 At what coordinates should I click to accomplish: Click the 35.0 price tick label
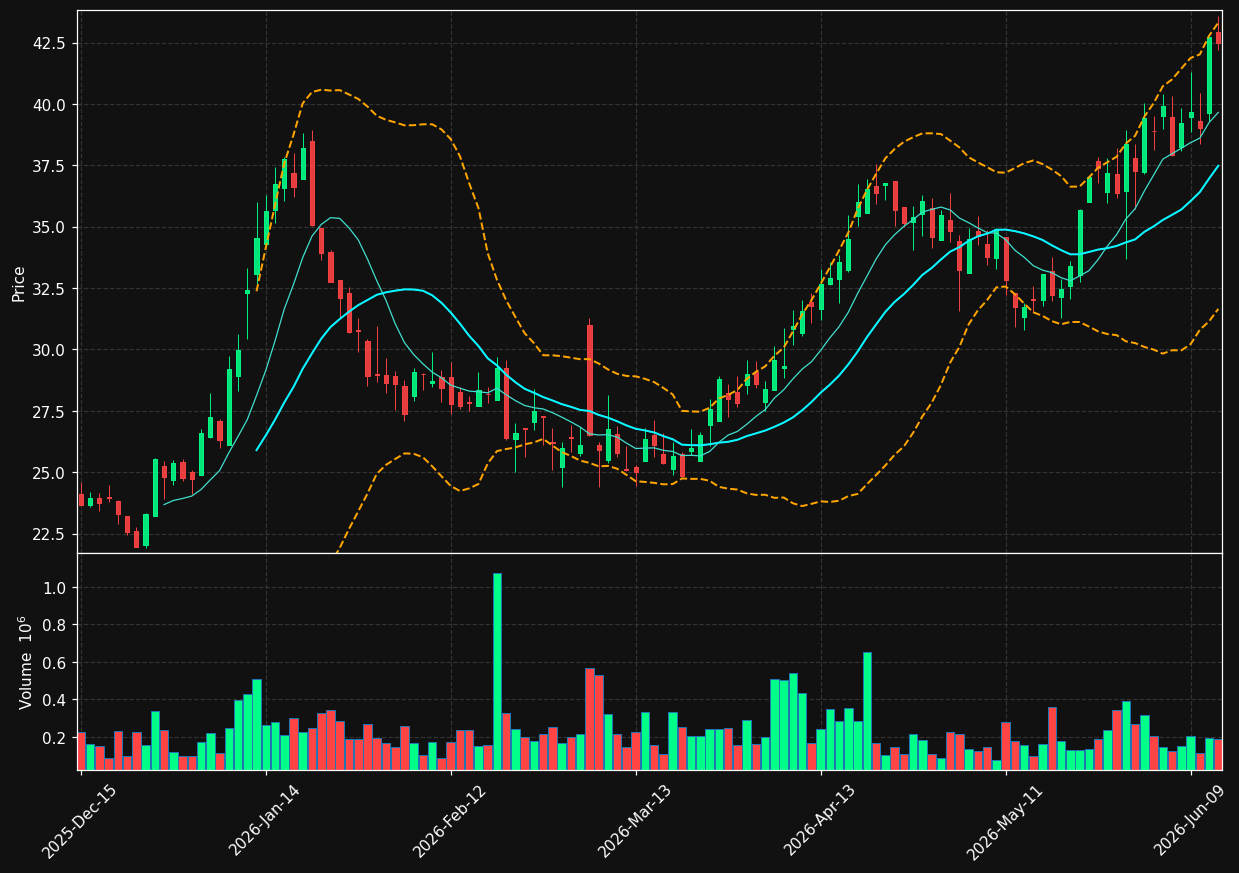pyautogui.click(x=50, y=227)
